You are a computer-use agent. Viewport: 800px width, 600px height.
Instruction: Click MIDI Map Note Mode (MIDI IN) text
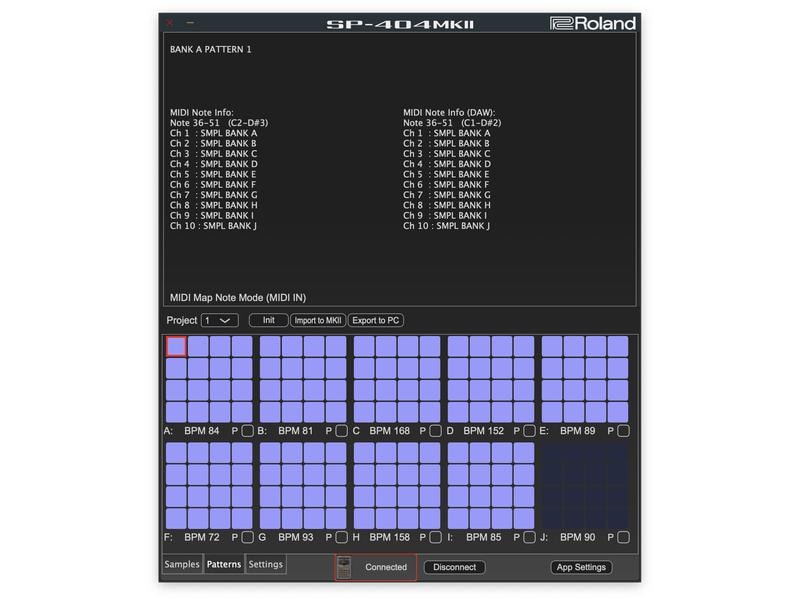[x=238, y=297]
